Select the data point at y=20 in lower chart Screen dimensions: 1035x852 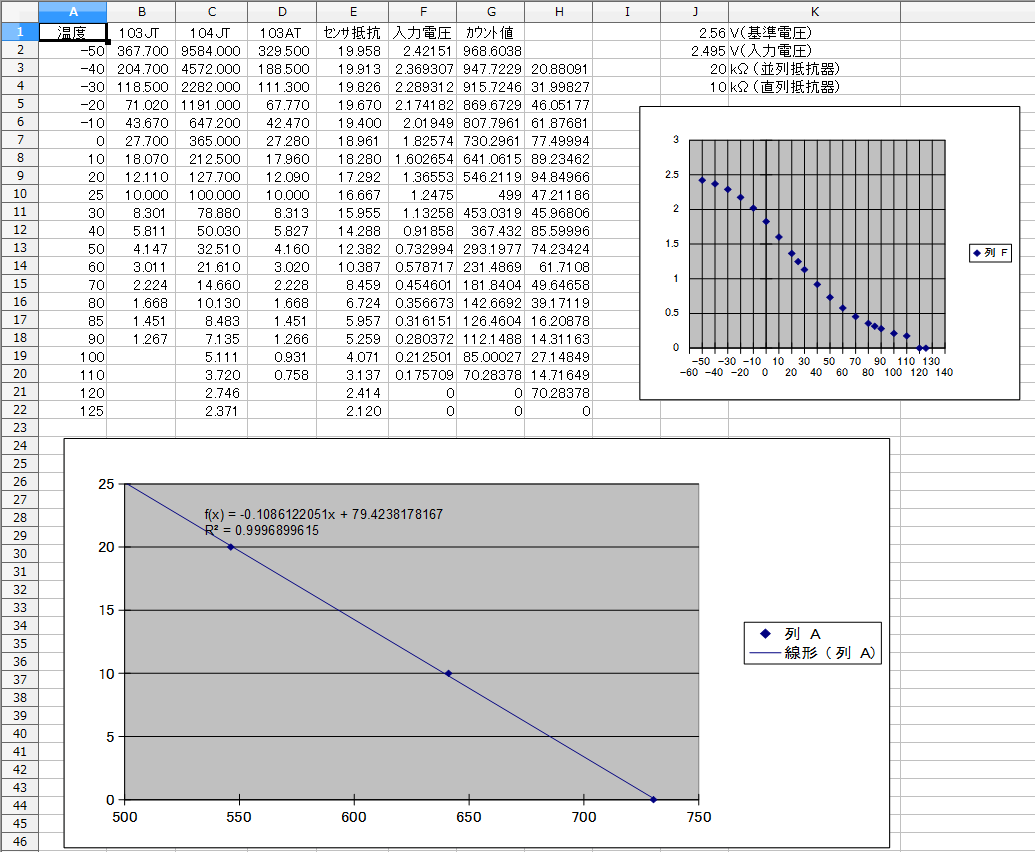point(231,547)
